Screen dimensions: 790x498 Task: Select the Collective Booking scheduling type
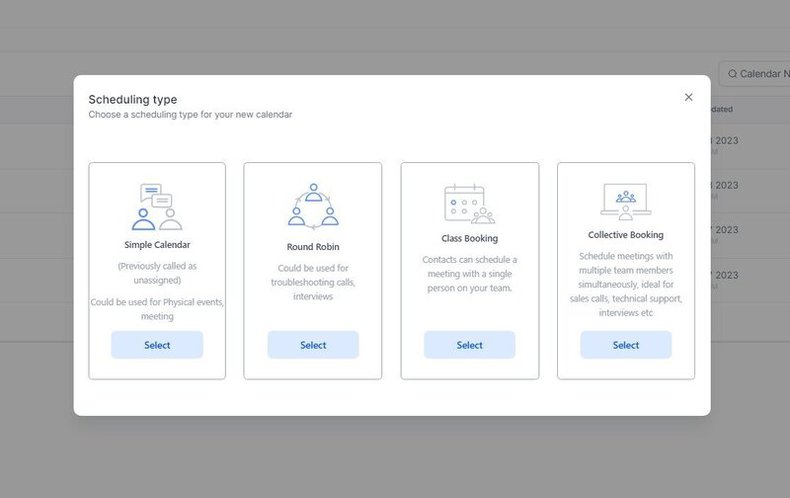(626, 345)
